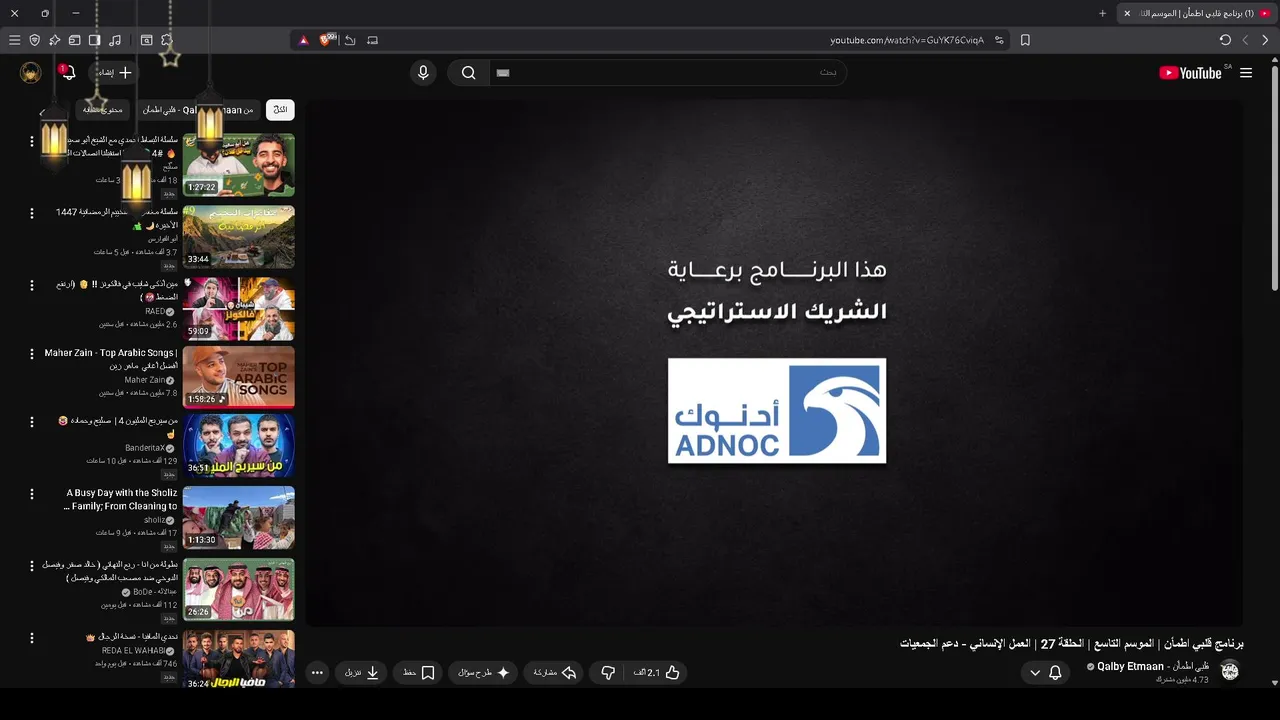Reload the page
Screen dimensions: 1280x720
point(1225,40)
